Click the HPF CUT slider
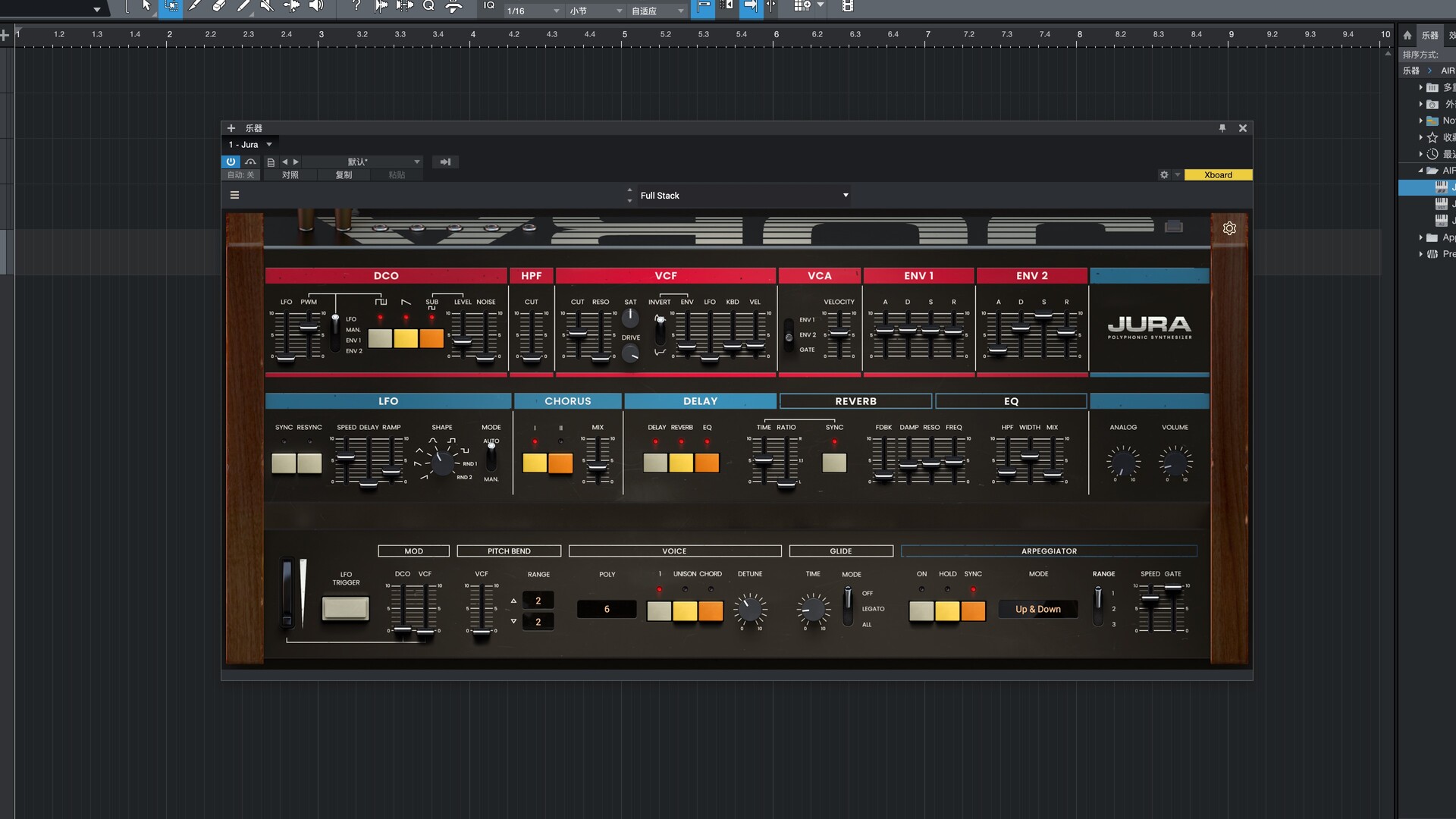This screenshot has width=1456, height=819. point(532,356)
